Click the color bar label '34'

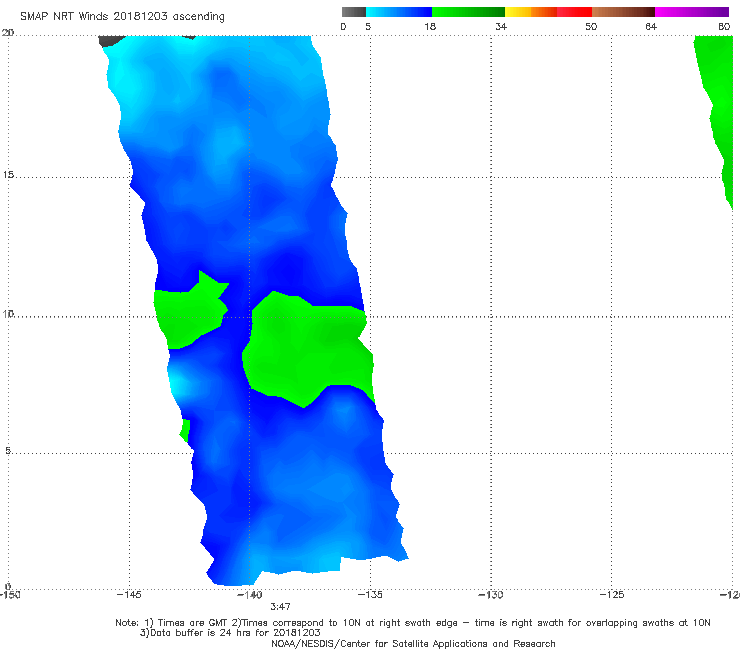[x=501, y=26]
